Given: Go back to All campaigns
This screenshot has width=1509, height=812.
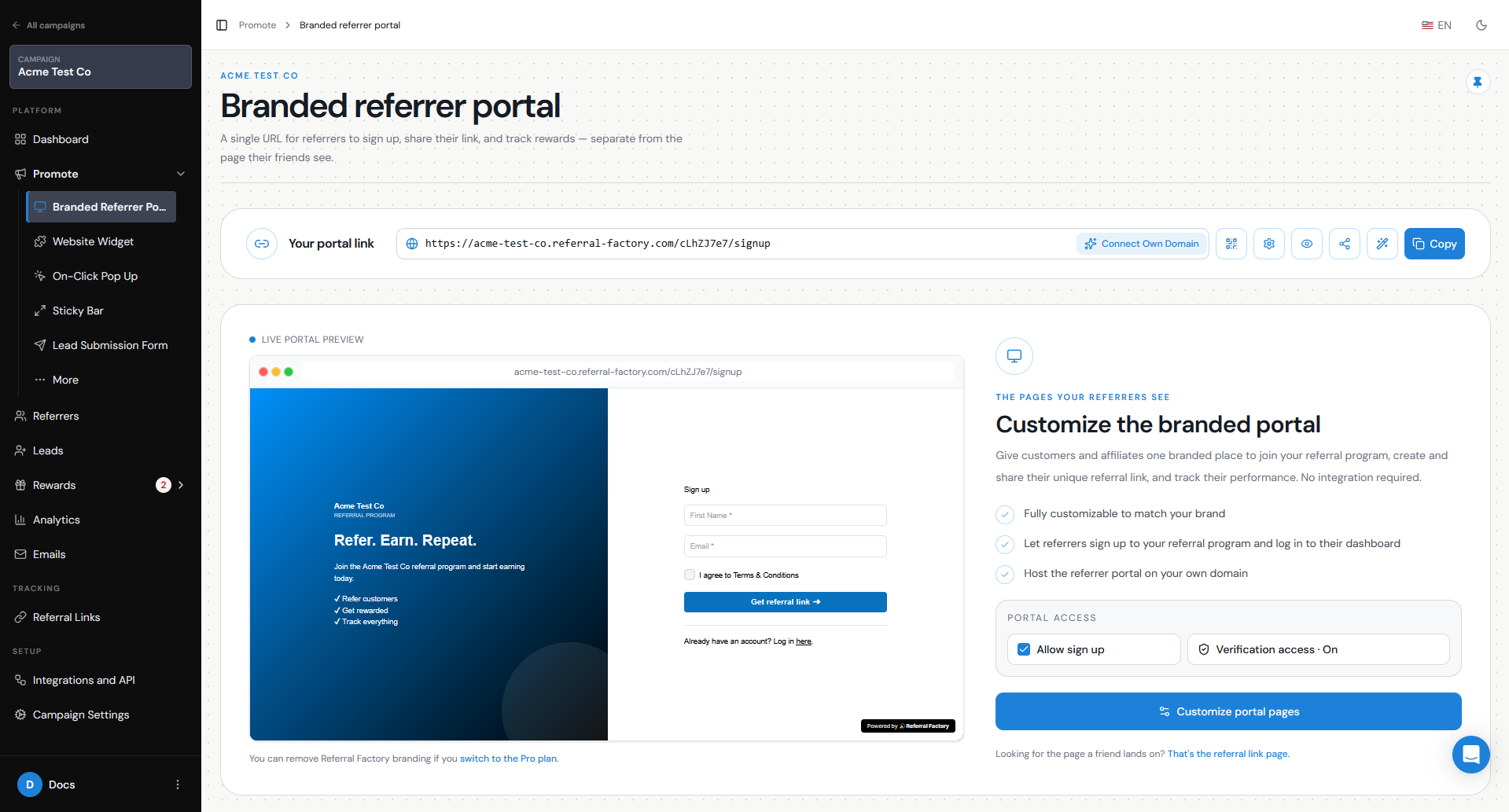Looking at the screenshot, I should 49,25.
